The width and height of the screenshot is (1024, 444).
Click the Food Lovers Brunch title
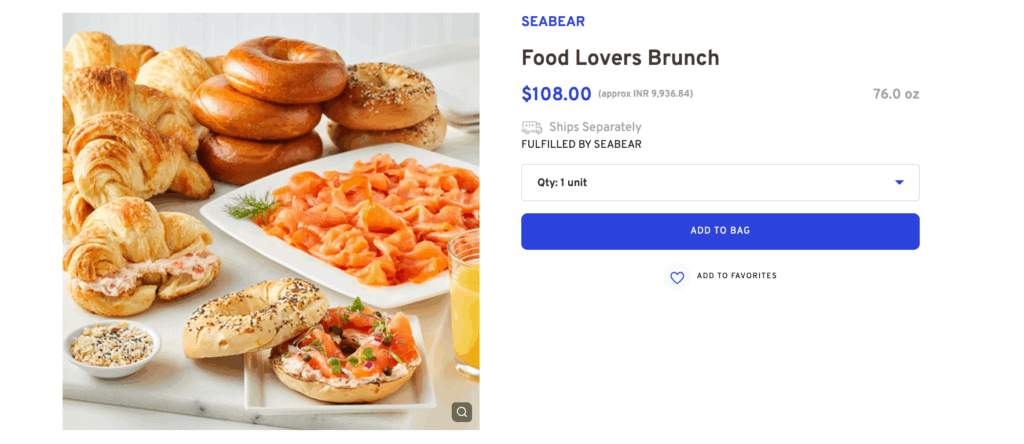tap(620, 58)
